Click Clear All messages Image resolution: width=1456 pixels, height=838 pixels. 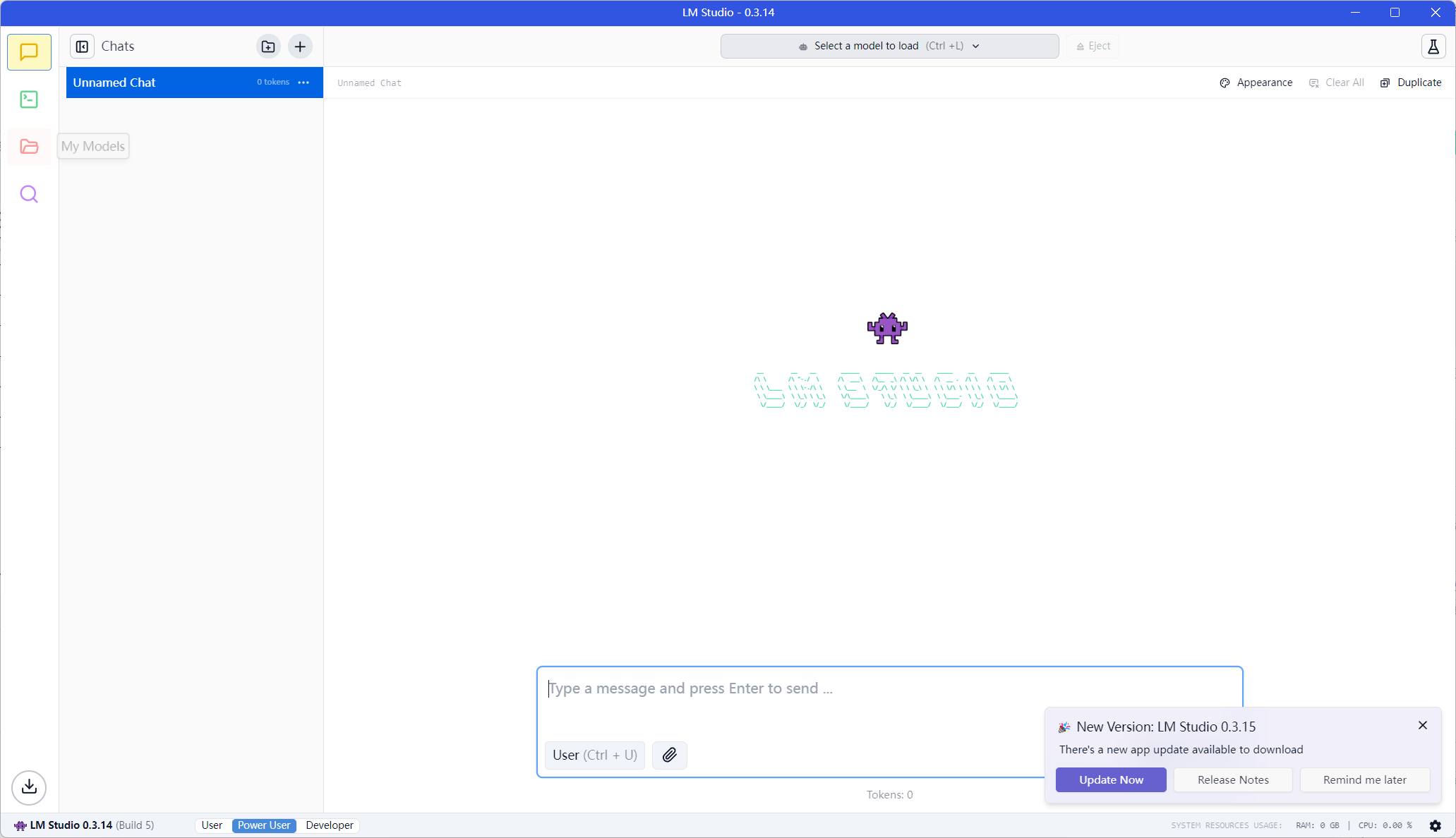click(x=1336, y=83)
